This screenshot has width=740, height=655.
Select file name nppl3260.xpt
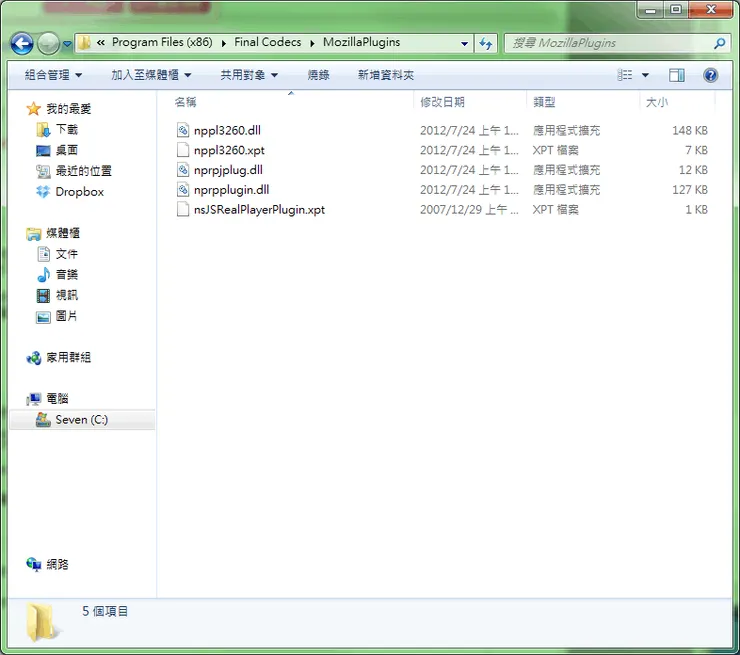tap(229, 150)
